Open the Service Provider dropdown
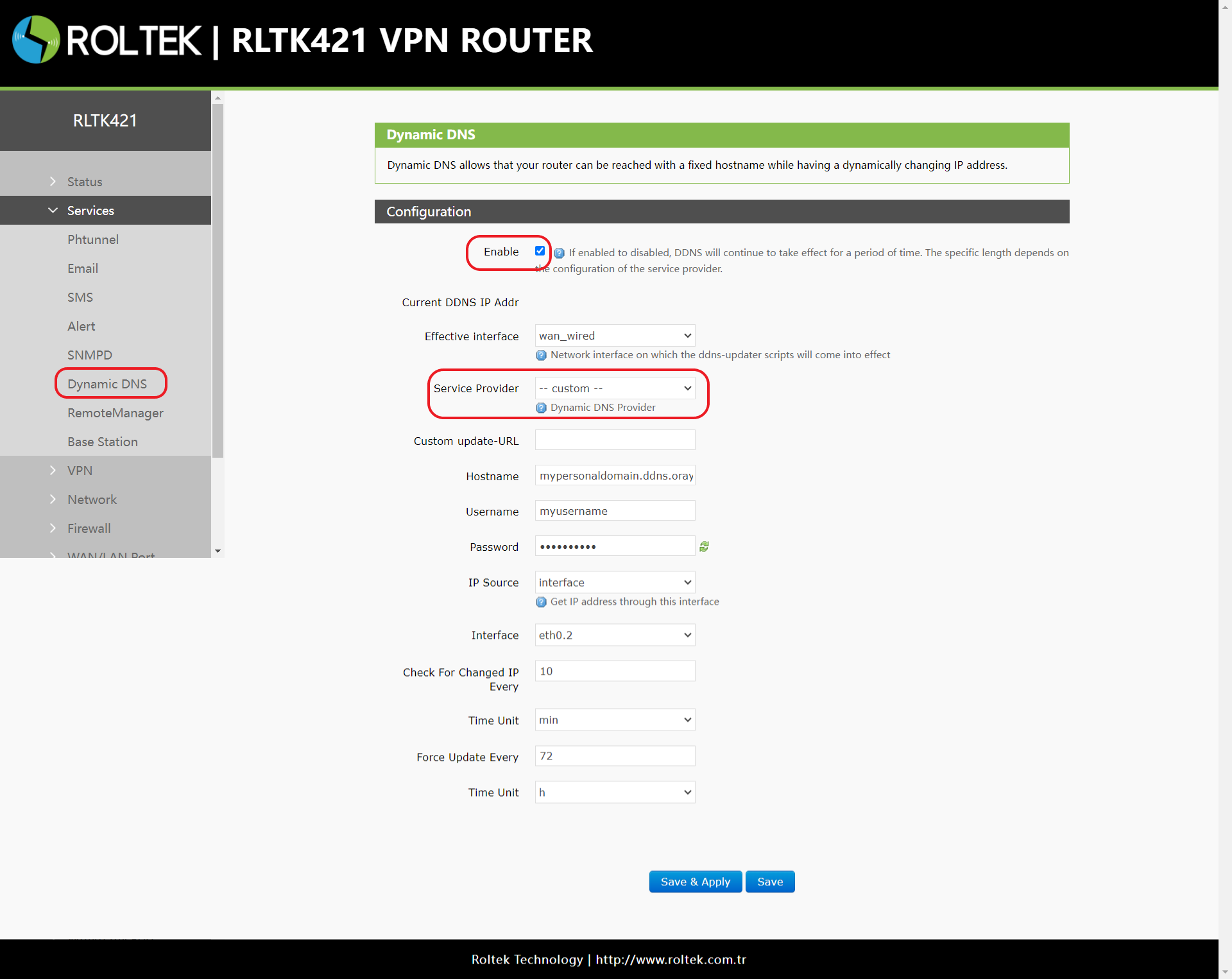Viewport: 1232px width, 979px height. click(x=615, y=388)
